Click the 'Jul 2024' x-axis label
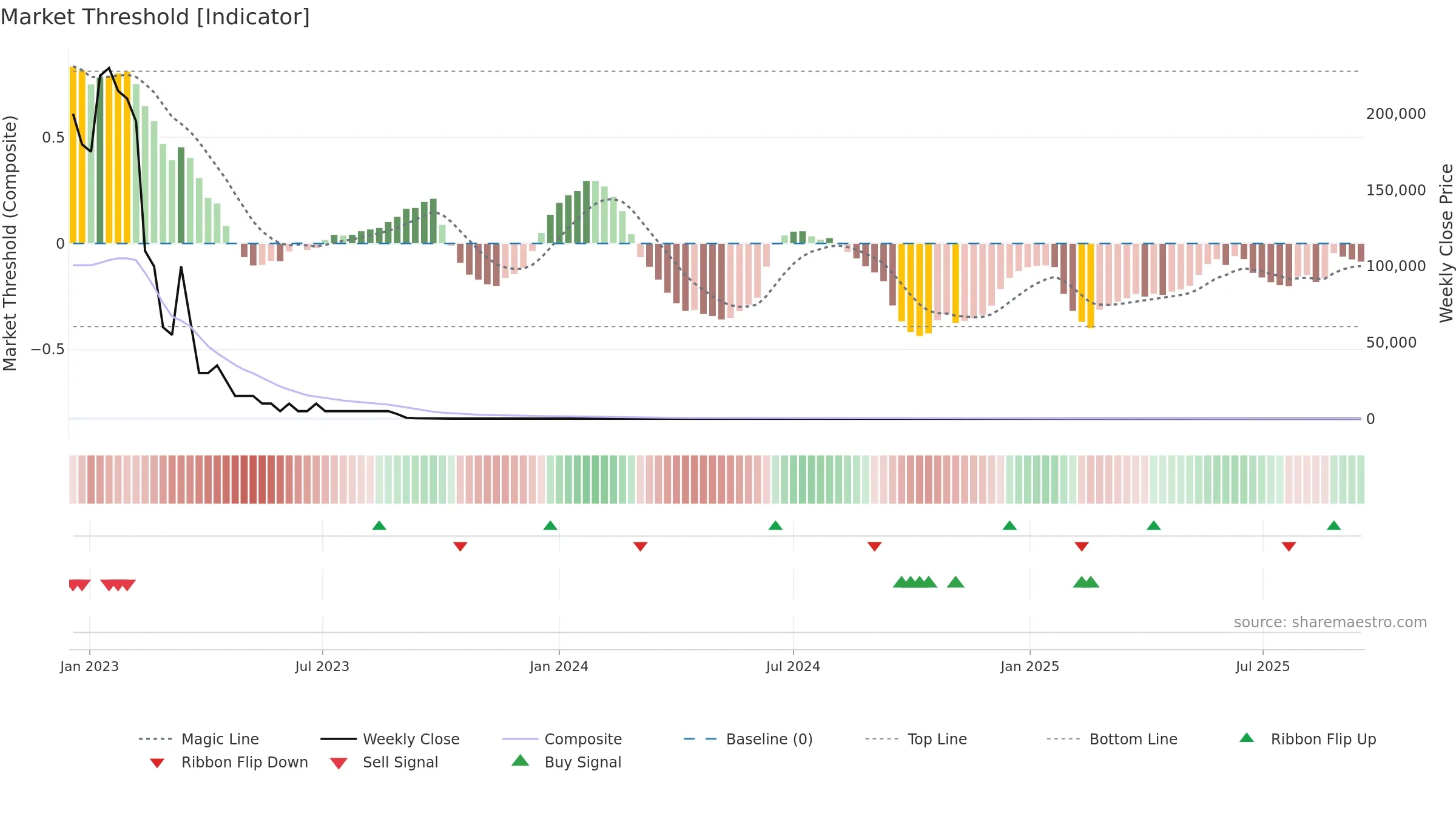The image size is (1456, 819). tap(793, 666)
